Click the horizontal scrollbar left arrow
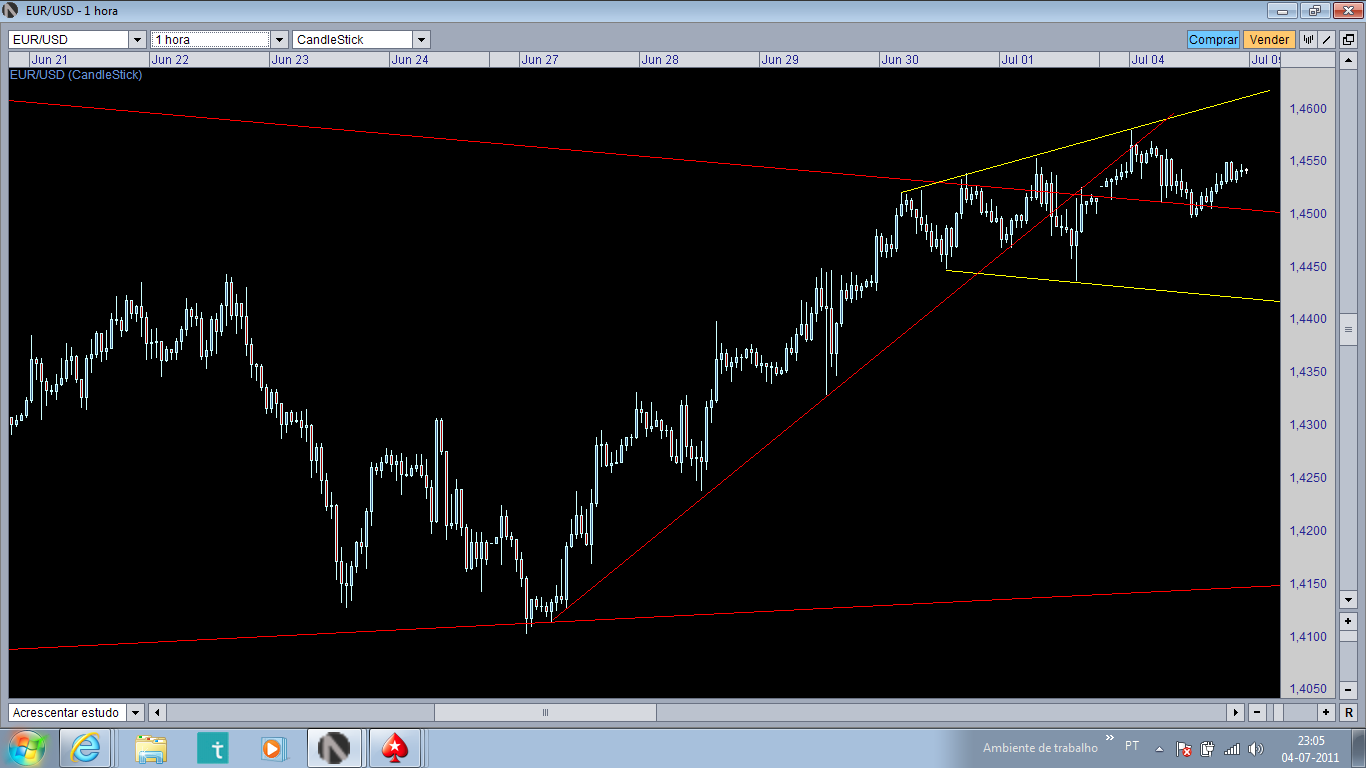This screenshot has width=1366, height=768. click(157, 712)
